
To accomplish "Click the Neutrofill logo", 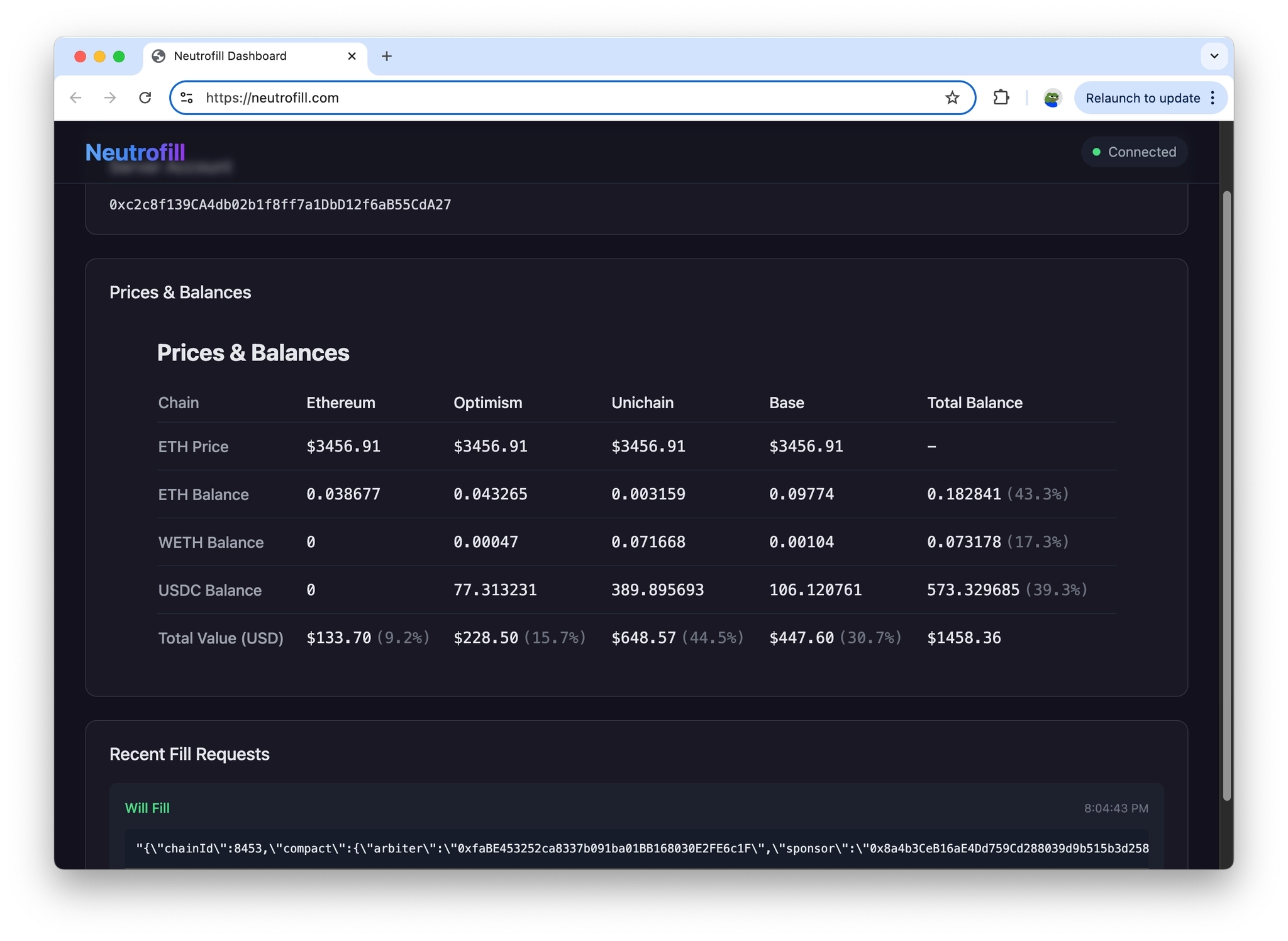I will (x=135, y=152).
